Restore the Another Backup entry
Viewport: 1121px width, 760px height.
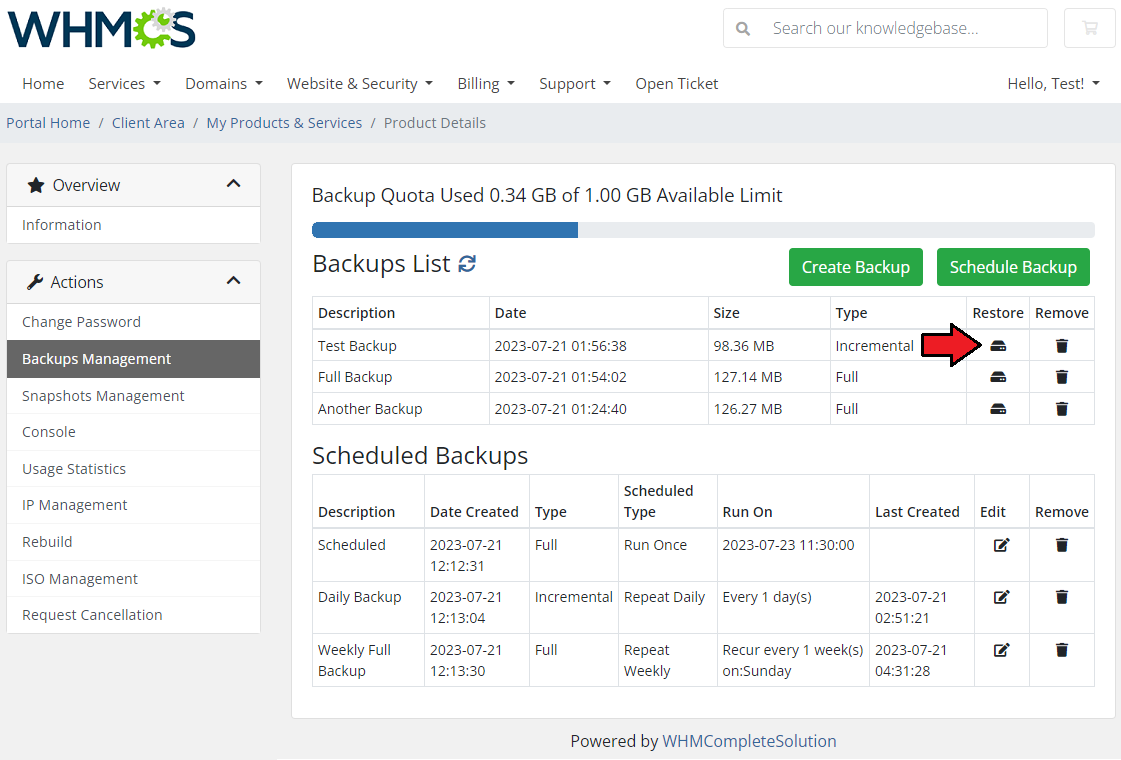point(998,409)
